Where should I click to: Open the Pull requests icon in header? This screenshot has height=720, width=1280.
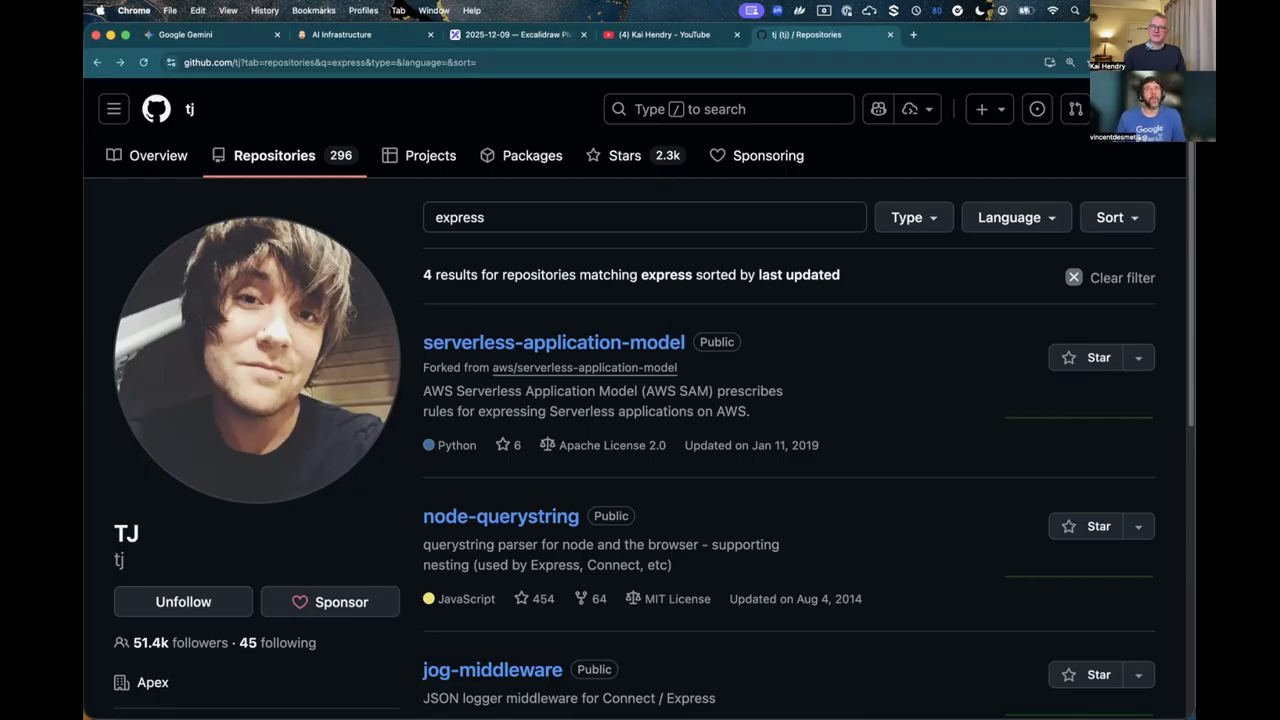pyautogui.click(x=1075, y=109)
